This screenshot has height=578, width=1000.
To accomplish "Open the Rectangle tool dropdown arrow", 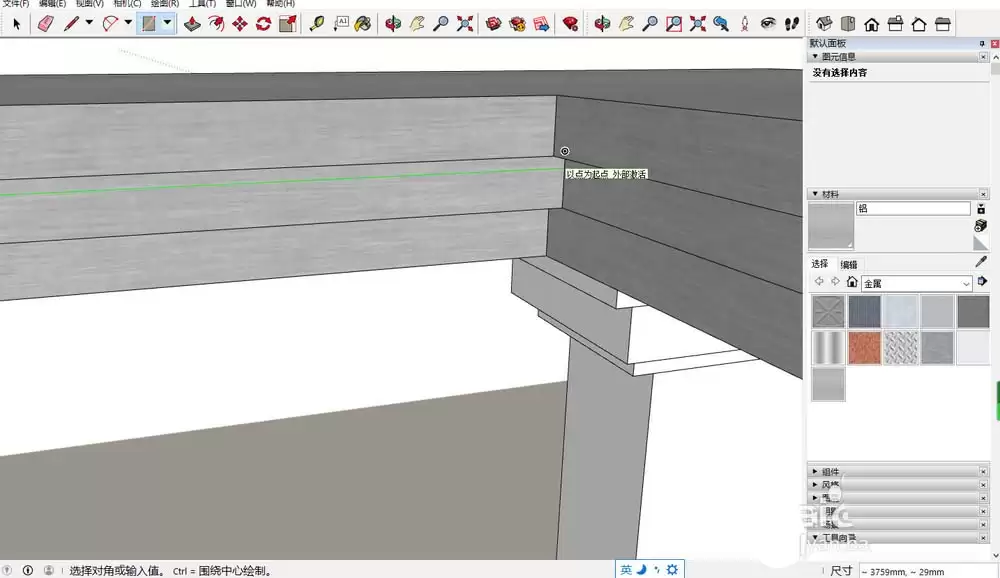I will (165, 23).
